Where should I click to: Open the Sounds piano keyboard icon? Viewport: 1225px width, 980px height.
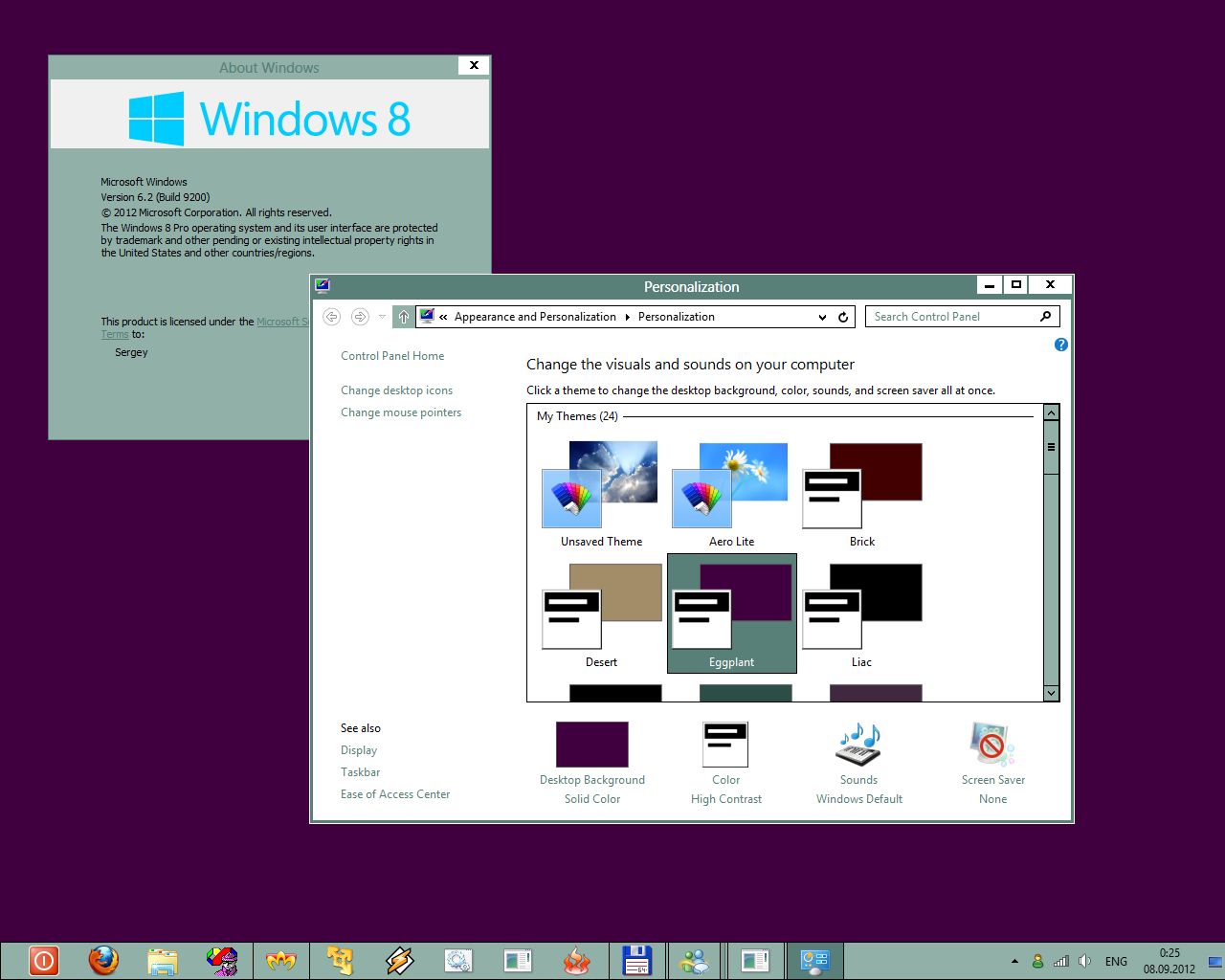click(x=858, y=746)
